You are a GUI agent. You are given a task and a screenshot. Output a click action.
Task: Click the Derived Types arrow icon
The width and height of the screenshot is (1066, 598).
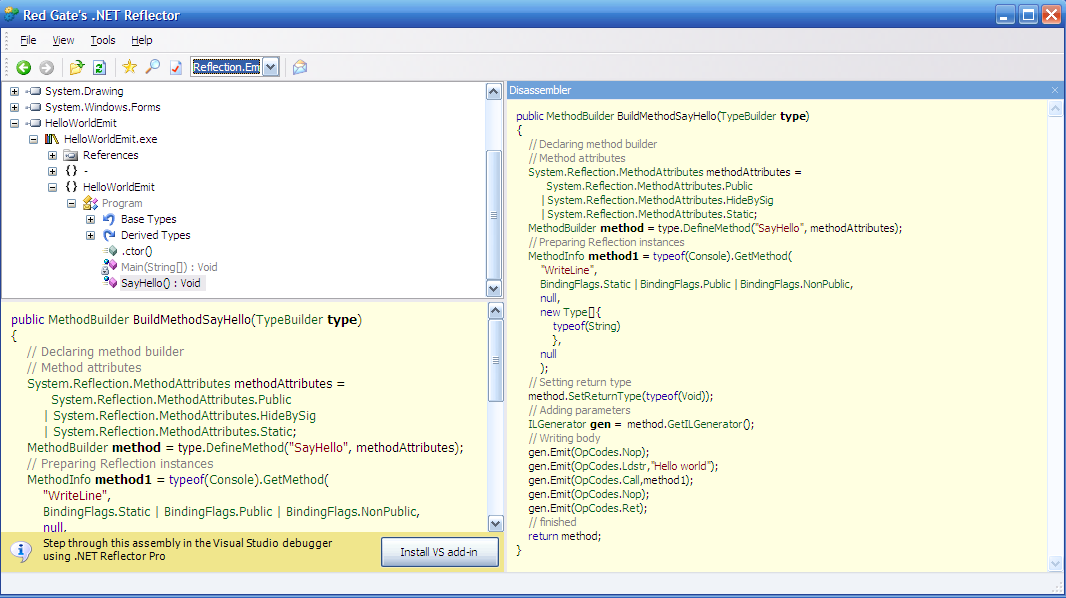point(109,235)
